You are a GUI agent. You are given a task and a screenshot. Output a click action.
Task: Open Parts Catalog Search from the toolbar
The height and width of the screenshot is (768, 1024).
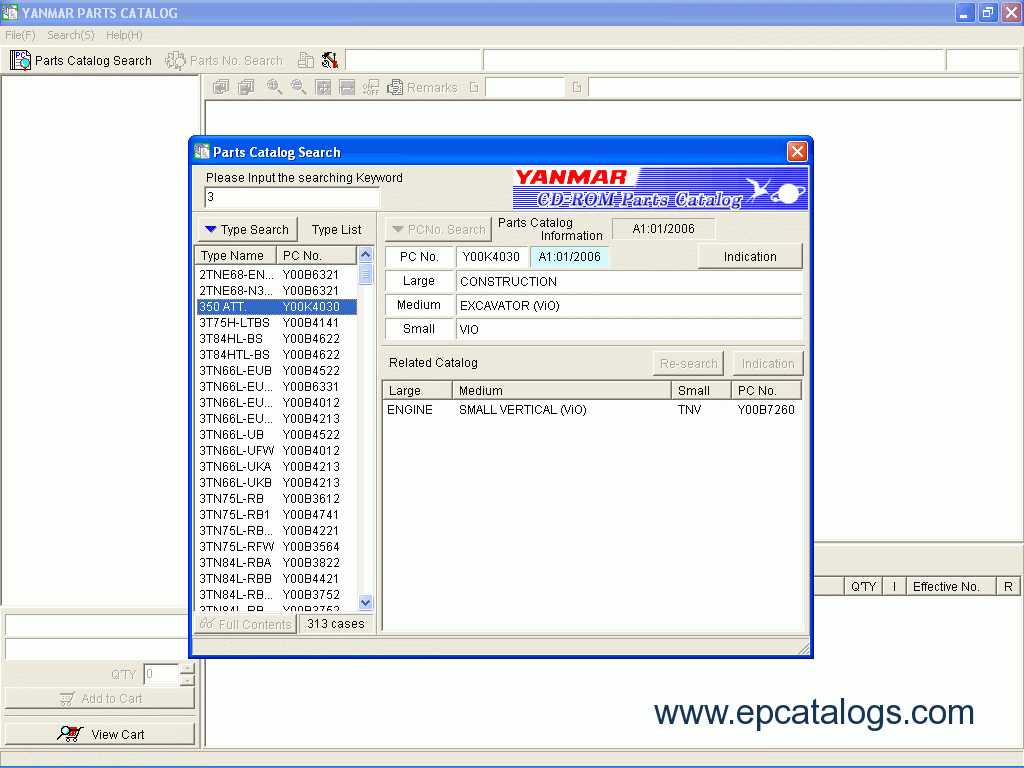pos(81,61)
